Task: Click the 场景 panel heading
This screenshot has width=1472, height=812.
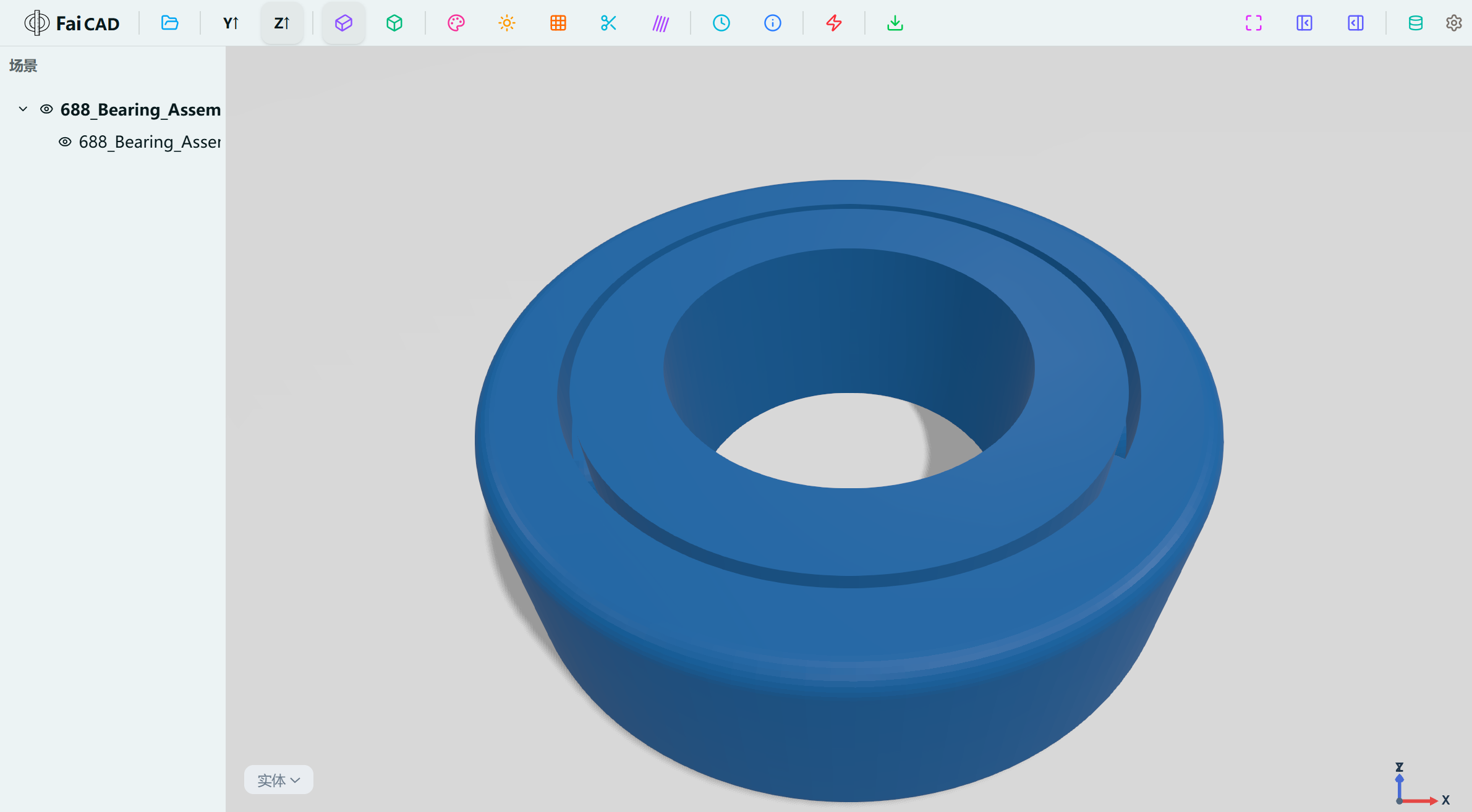Action: click(23, 66)
